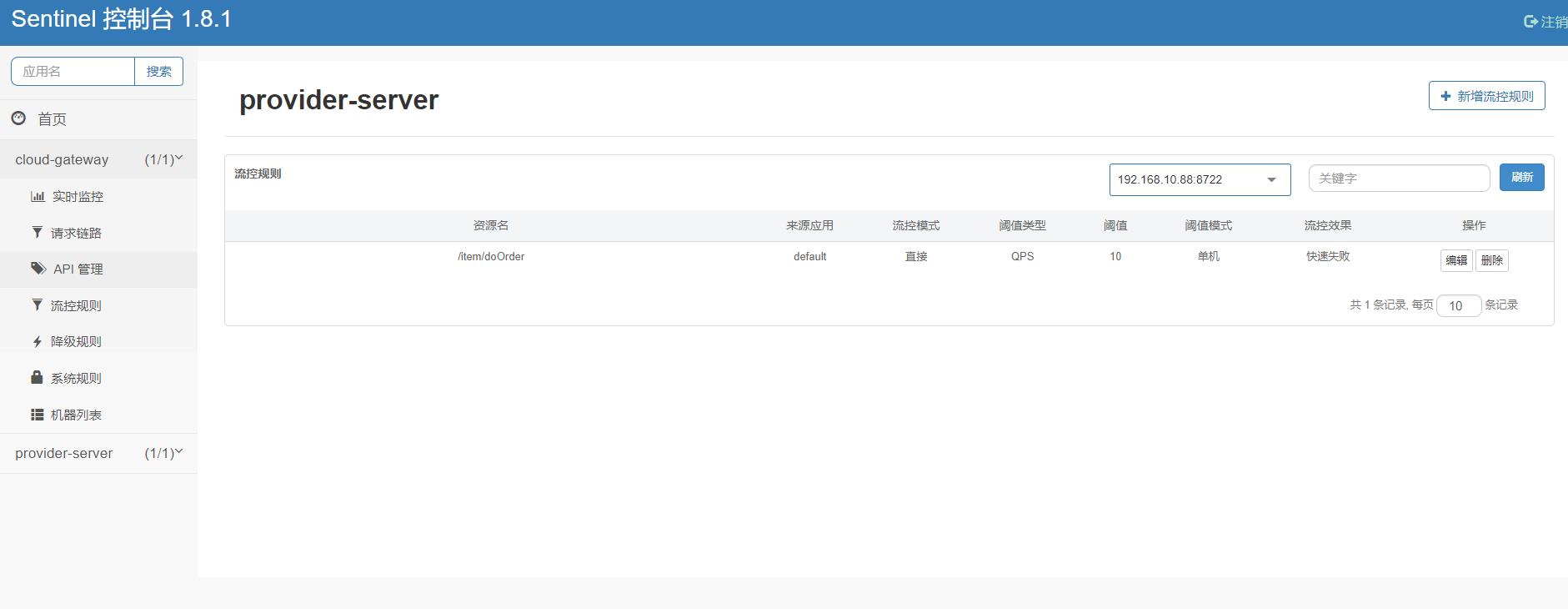Click 搜索 search button

158,72
